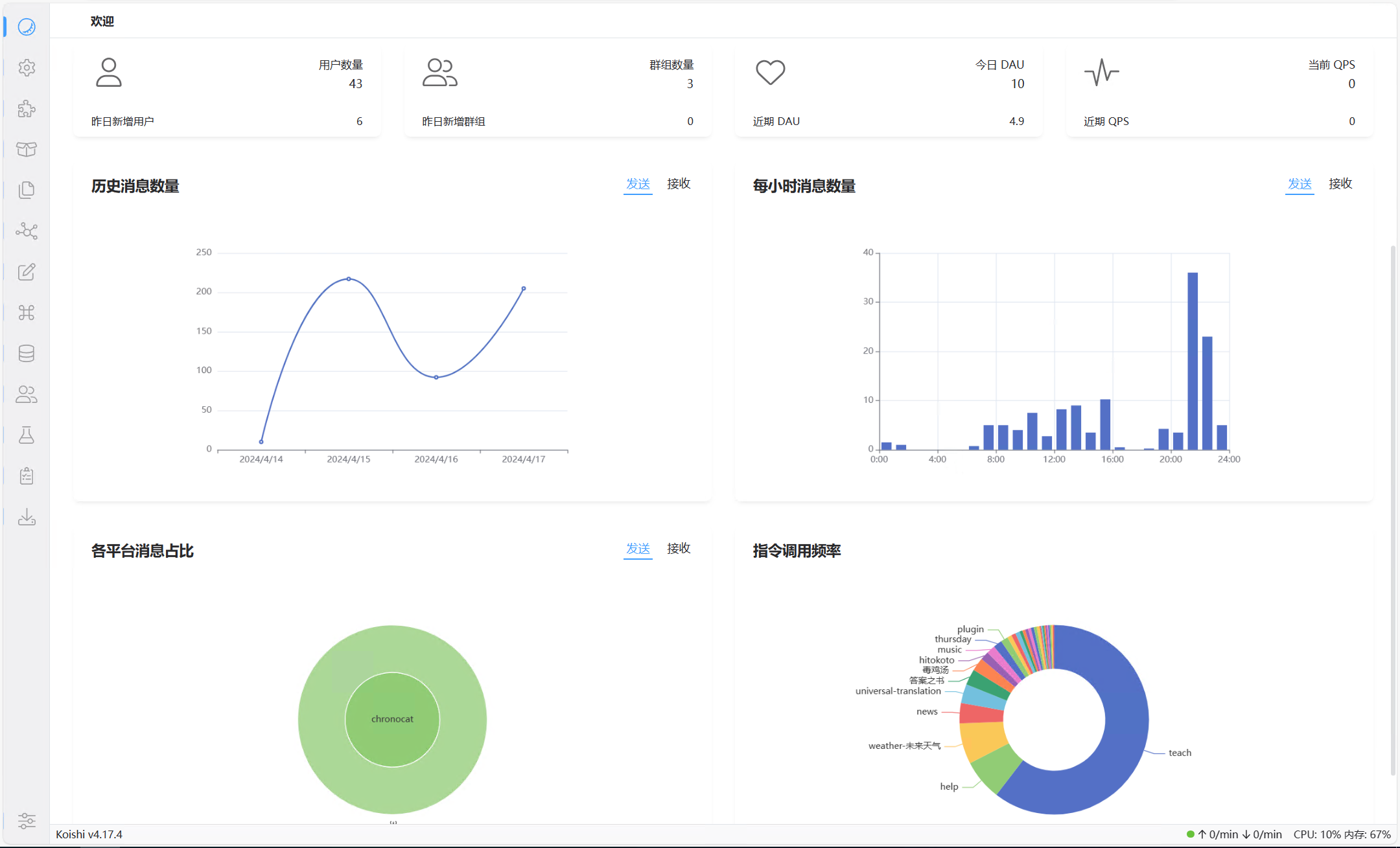
Task: Open the file explorer pages icon
Action: [27, 190]
